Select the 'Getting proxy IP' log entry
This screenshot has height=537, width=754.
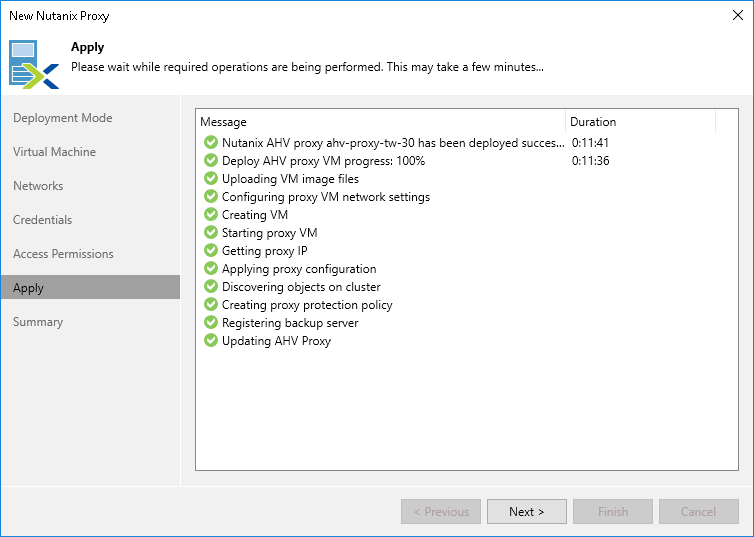click(x=264, y=250)
